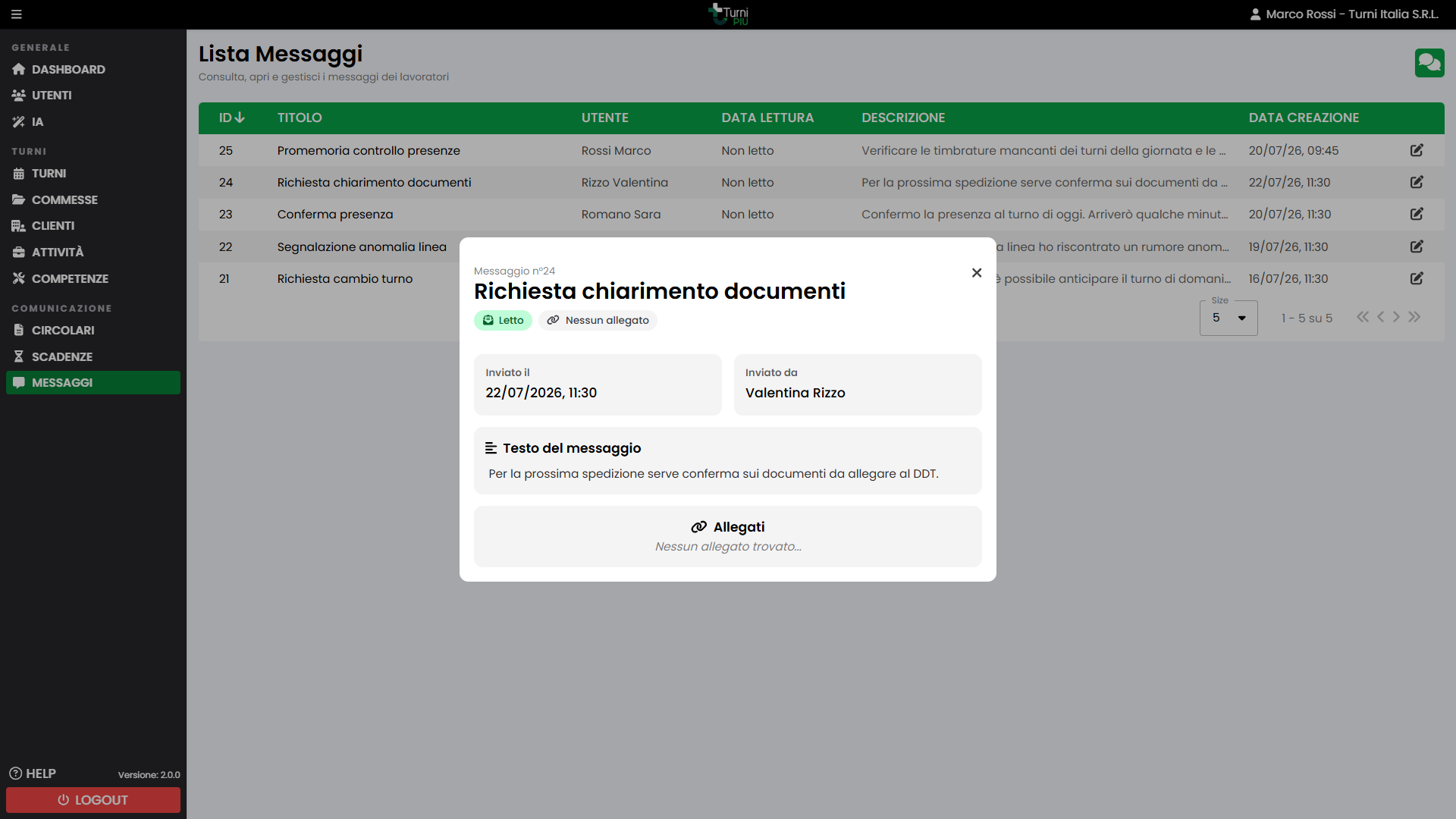Image resolution: width=1456 pixels, height=819 pixels.
Task: Click the Nessun allegato badge
Action: pos(598,320)
